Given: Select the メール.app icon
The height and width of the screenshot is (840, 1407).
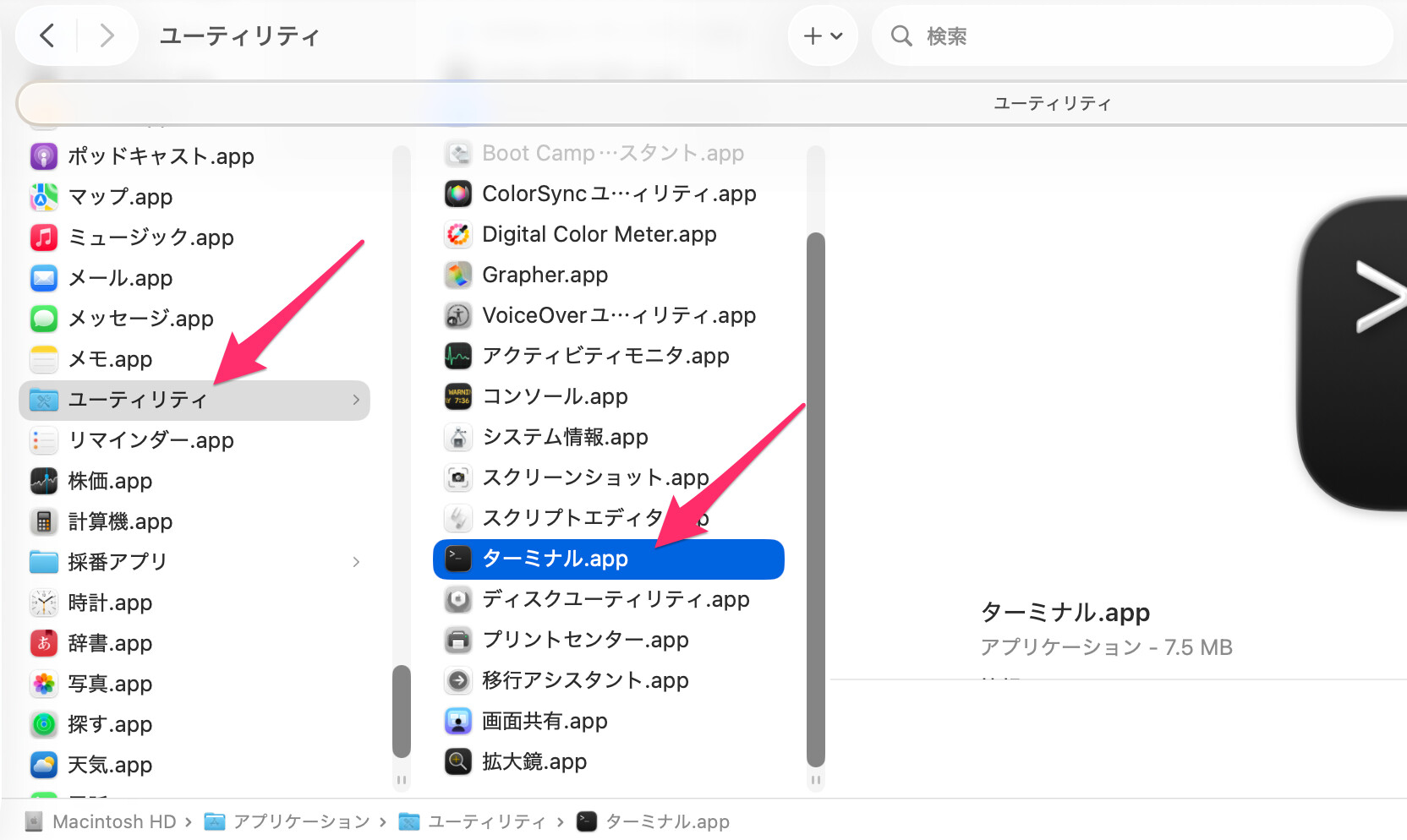Looking at the screenshot, I should coord(44,278).
